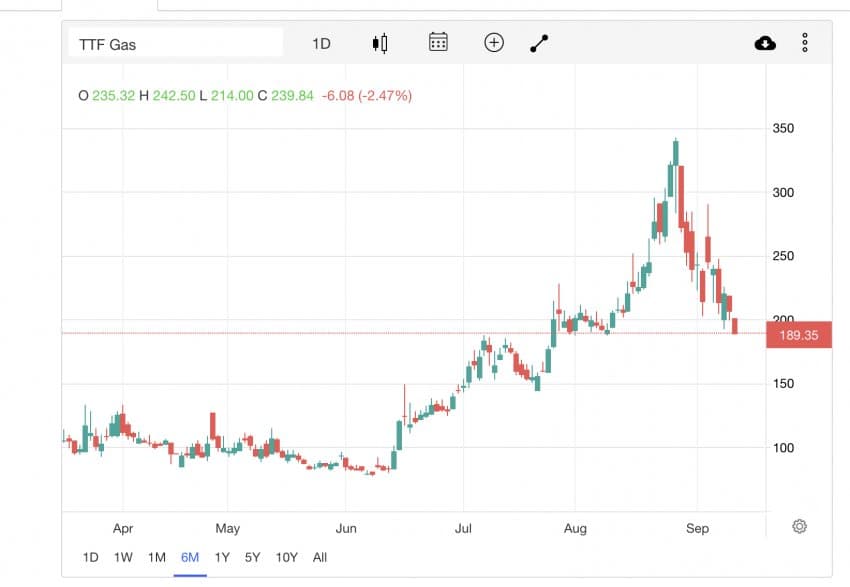Open the 1D interval dropdown
Viewport: 850px width, 587px height.
(321, 43)
